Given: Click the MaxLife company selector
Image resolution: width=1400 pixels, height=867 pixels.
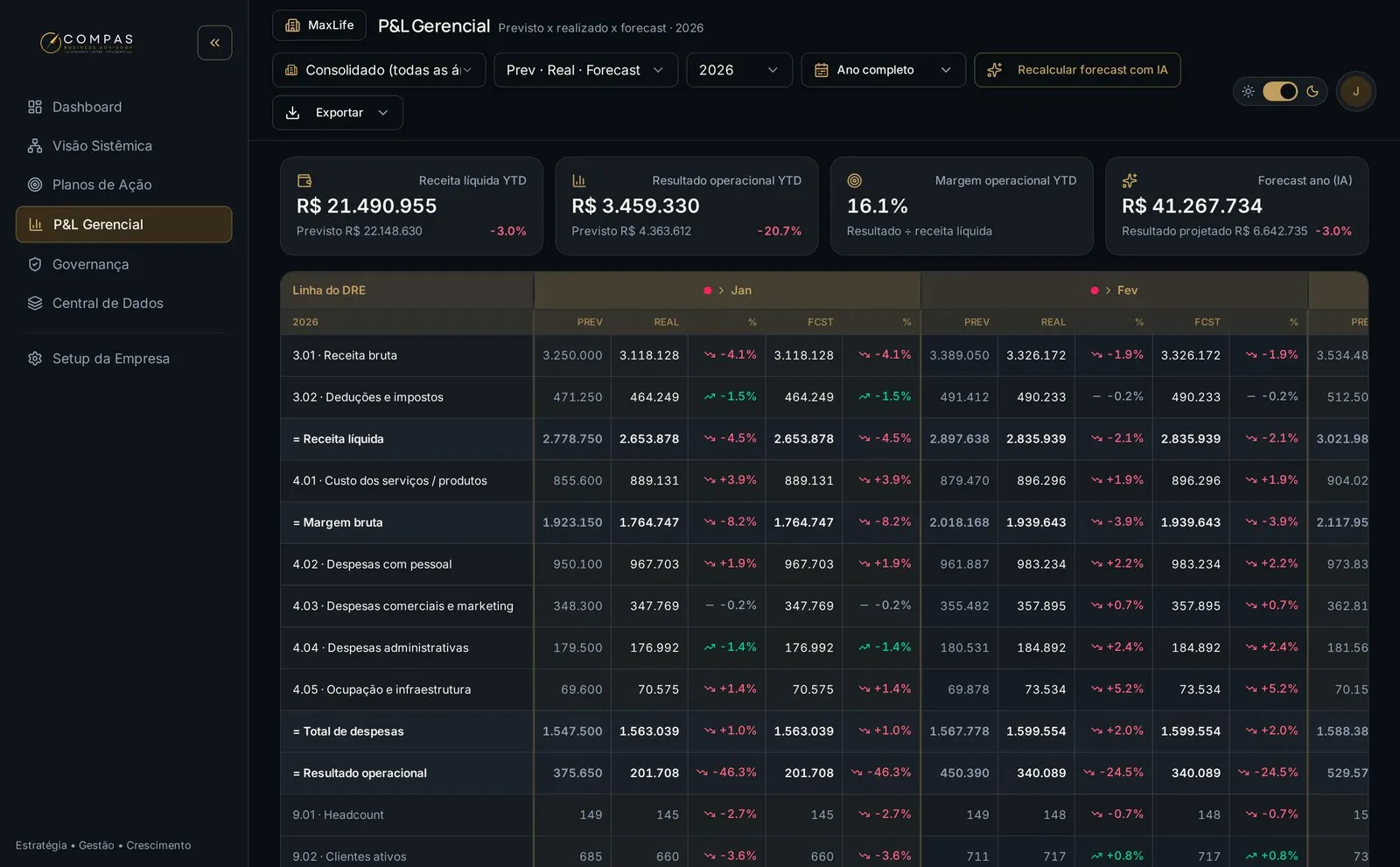Looking at the screenshot, I should pyautogui.click(x=319, y=25).
